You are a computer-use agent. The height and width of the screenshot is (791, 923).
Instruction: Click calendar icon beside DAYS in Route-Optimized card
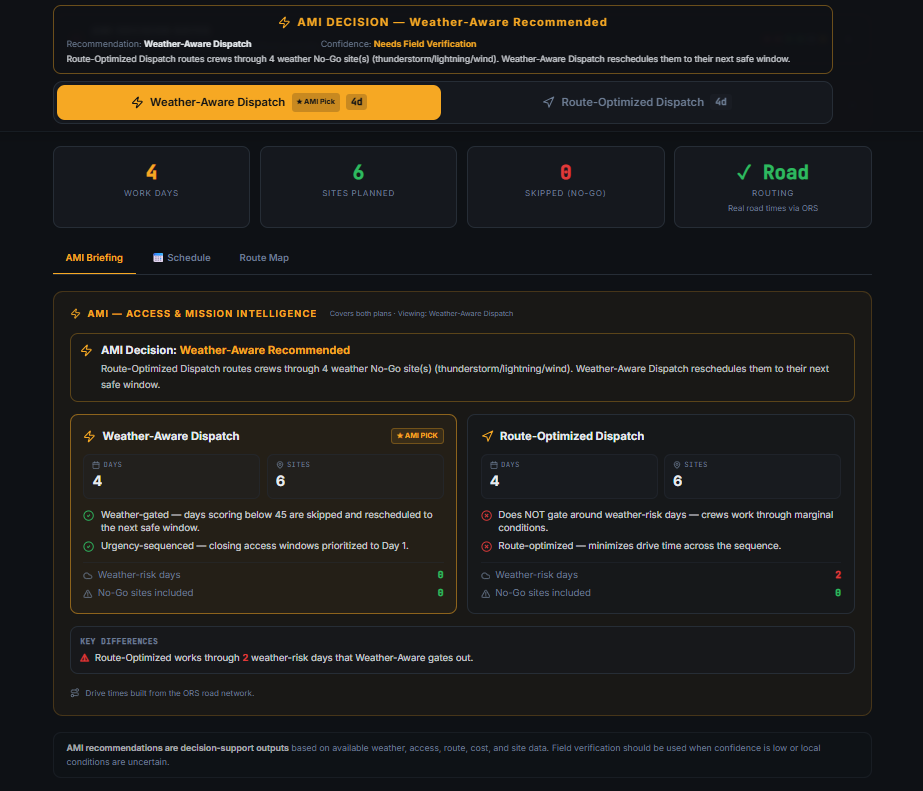[x=494, y=465]
